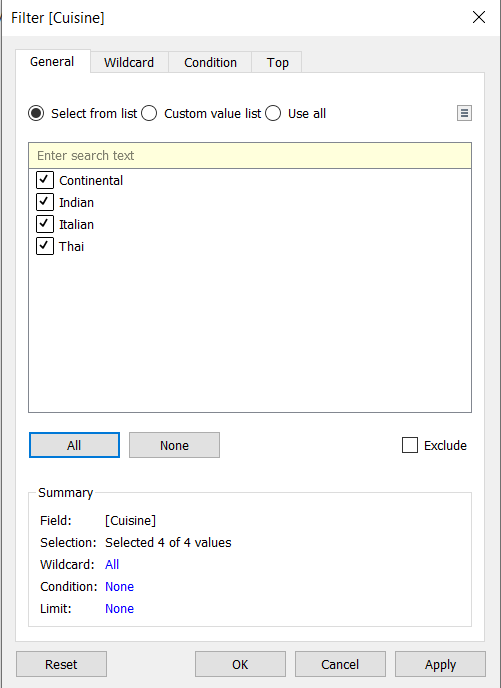Select the Select from list radio button
The width and height of the screenshot is (501, 688).
(x=36, y=113)
